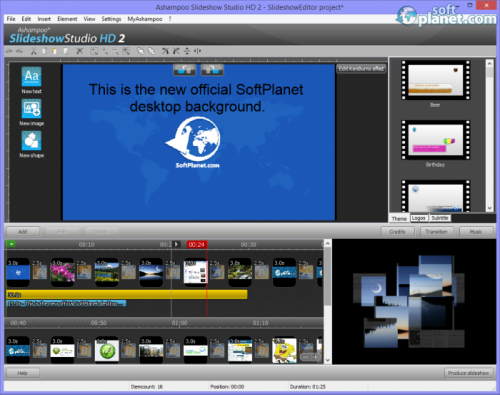The height and width of the screenshot is (395, 500).
Task: Click the red 00:24 playhead marker
Action: click(x=197, y=245)
